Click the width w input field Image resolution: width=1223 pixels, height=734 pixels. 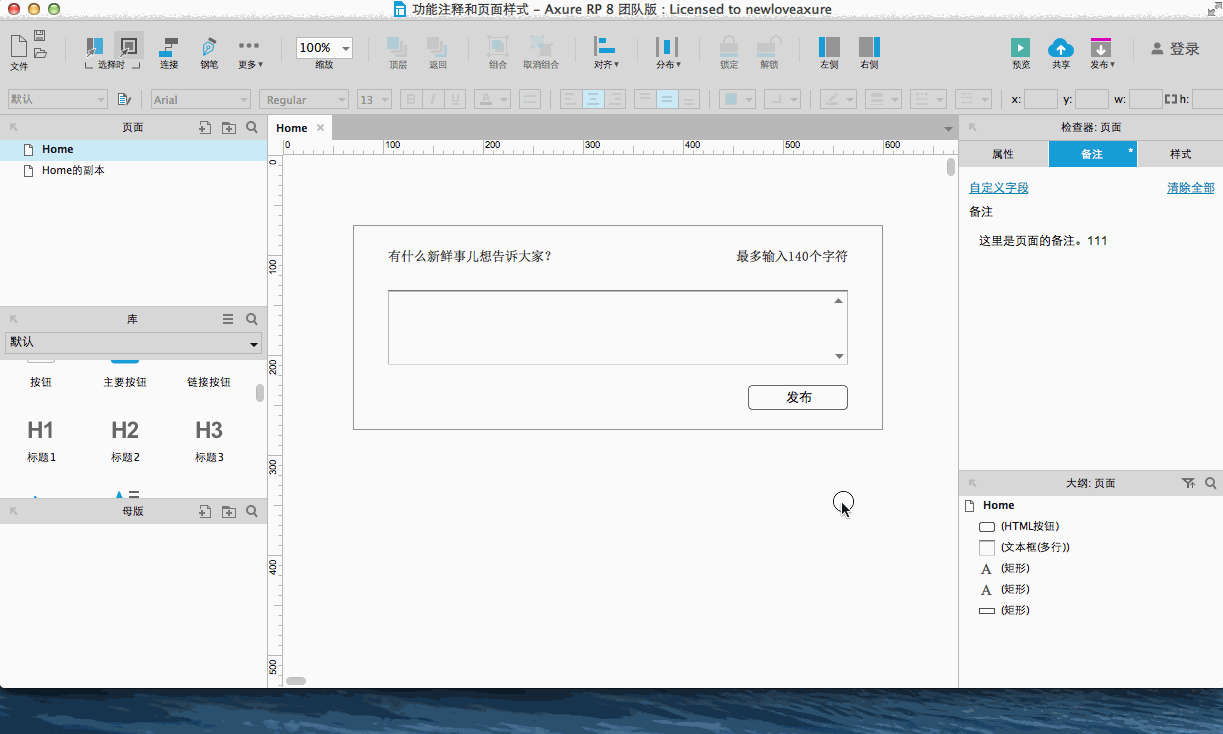pos(1146,99)
